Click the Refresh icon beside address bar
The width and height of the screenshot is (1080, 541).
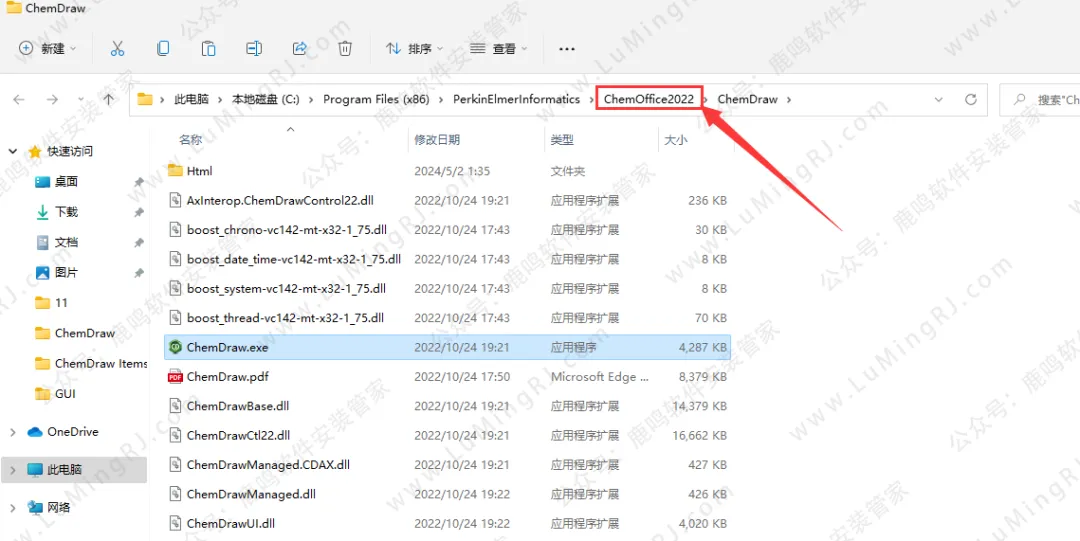click(x=970, y=100)
